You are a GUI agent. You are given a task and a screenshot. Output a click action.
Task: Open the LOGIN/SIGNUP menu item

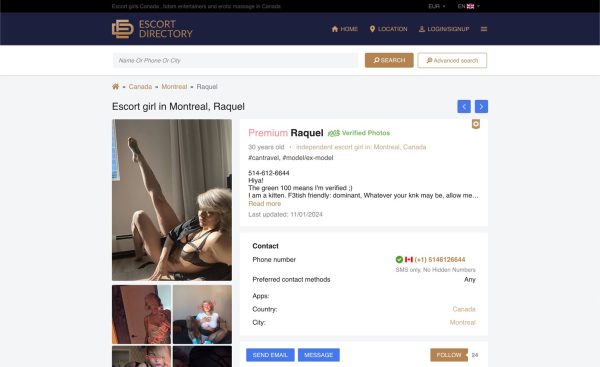tap(444, 29)
